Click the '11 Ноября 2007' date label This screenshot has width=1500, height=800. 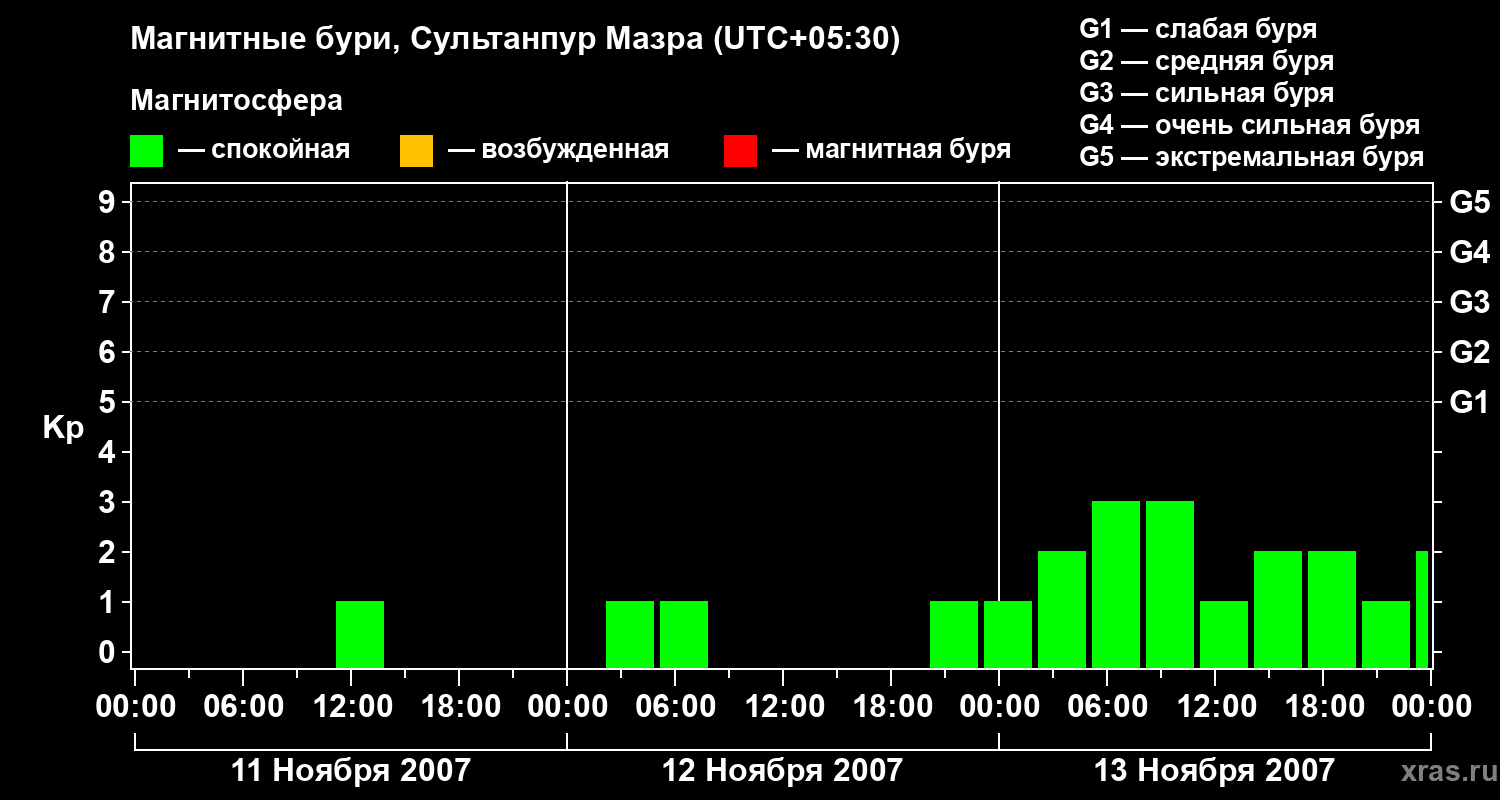coord(351,770)
